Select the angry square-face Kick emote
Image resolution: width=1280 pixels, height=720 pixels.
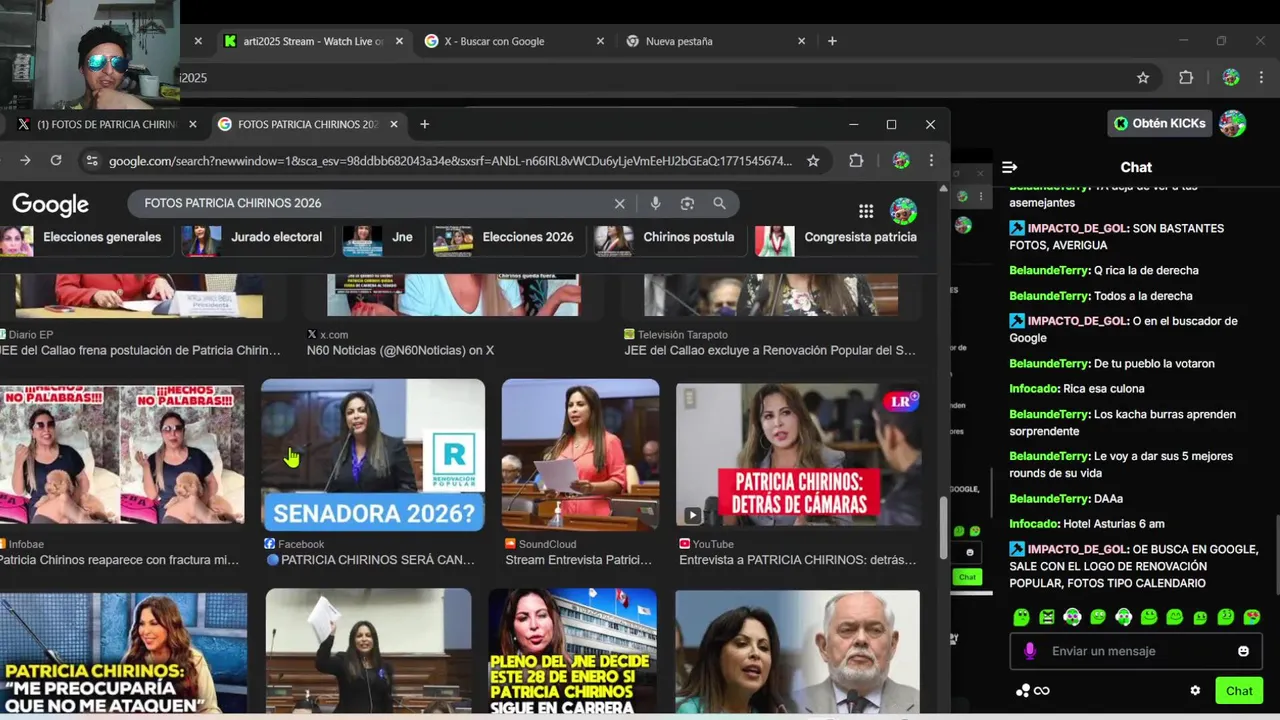pos(1047,617)
